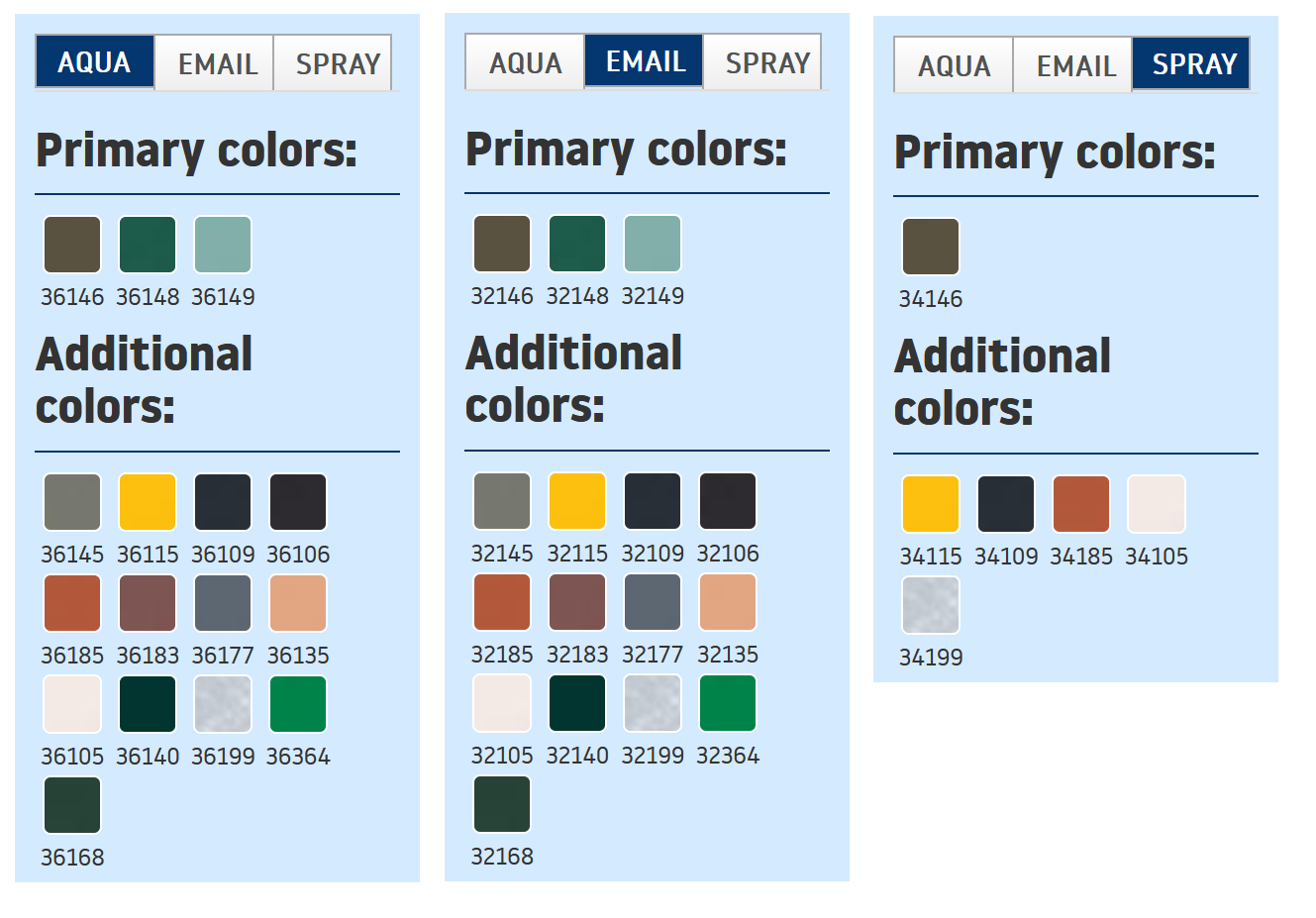This screenshot has width=1316, height=918.
Task: Choose dark green swatch 36148
Action: pyautogui.click(x=148, y=245)
